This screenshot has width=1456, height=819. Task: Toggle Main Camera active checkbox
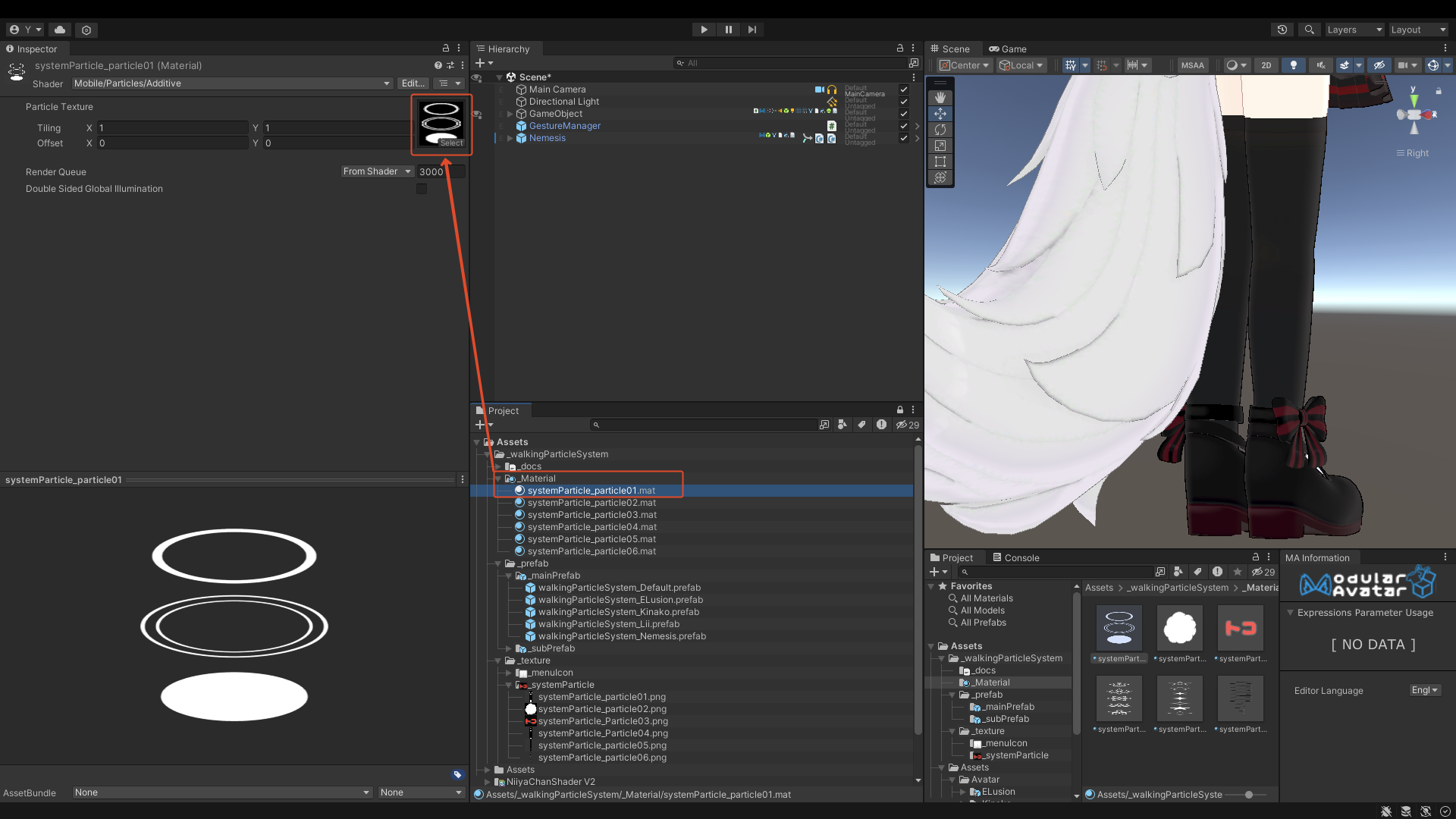coord(904,89)
